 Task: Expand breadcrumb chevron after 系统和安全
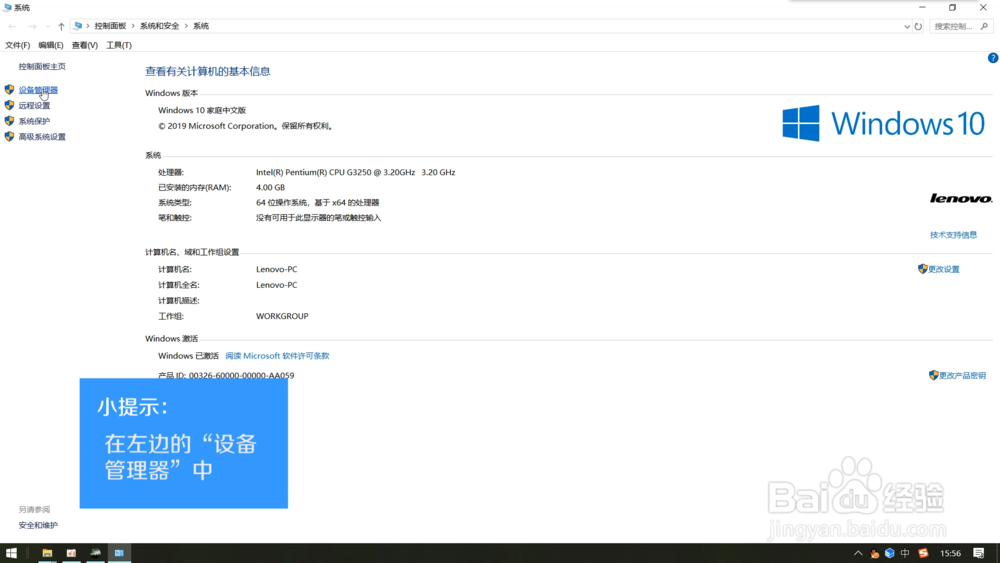187,26
